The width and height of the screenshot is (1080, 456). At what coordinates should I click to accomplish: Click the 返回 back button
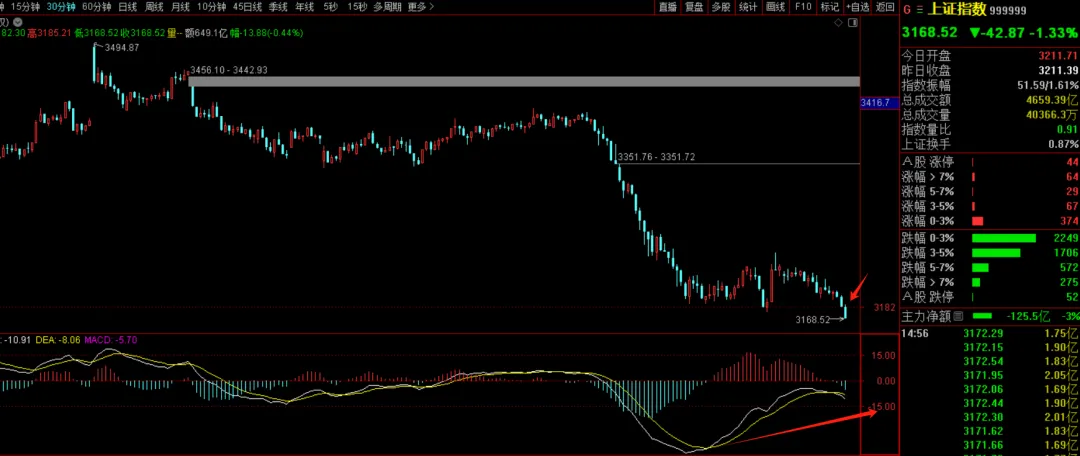(x=885, y=7)
